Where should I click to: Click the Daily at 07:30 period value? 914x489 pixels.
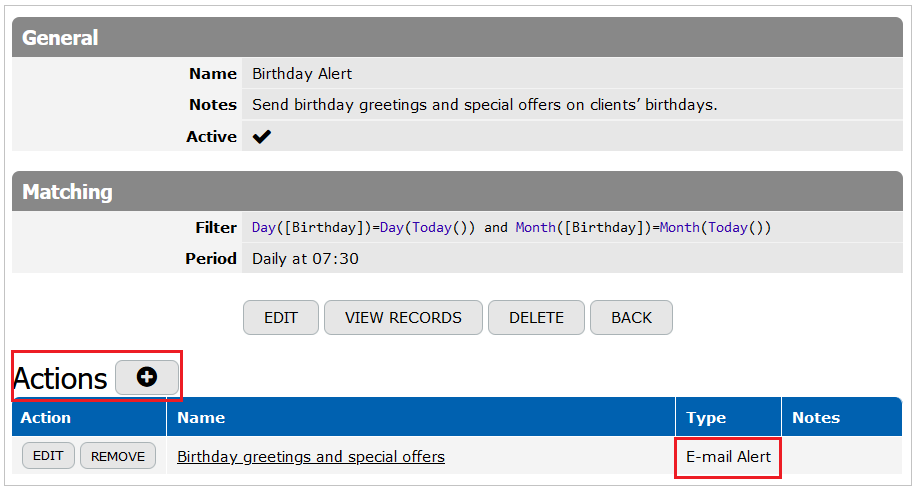(x=305, y=258)
